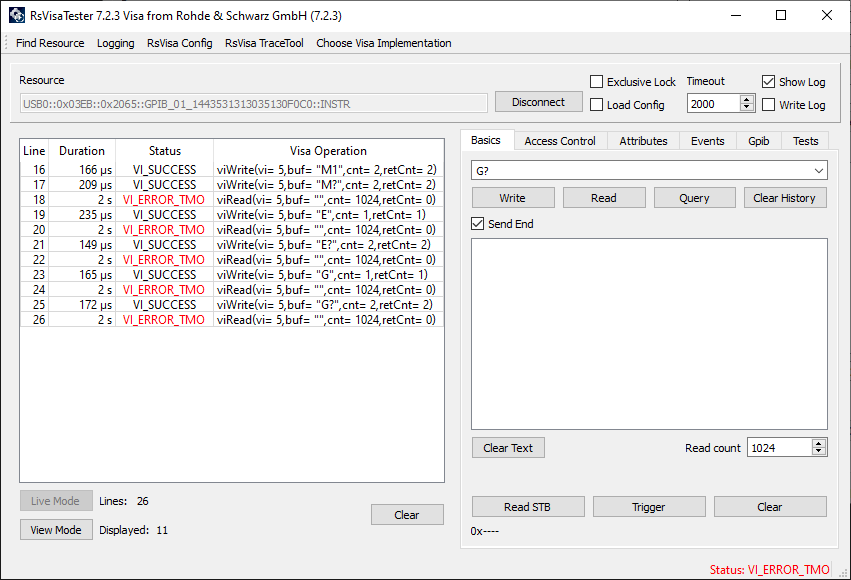The image size is (851, 580).
Task: Toggle the Exclusive Lock checkbox
Action: 596,81
